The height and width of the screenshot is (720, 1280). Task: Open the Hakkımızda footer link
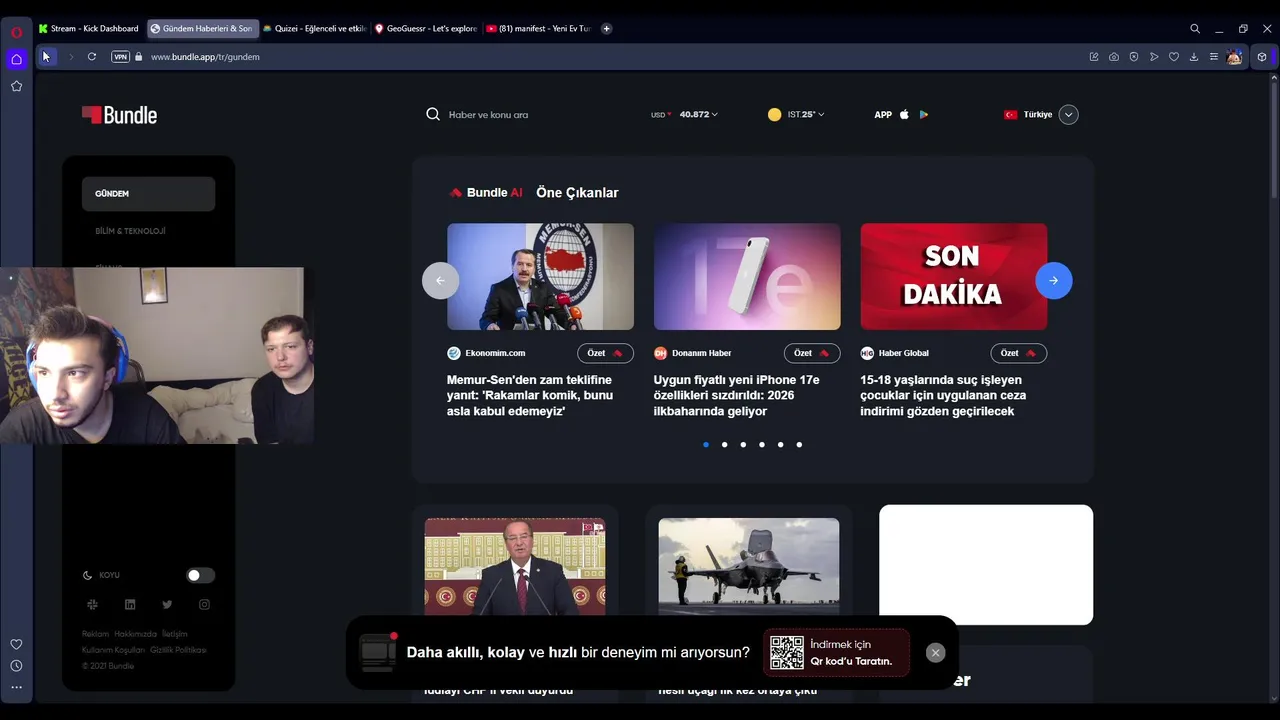(x=135, y=634)
